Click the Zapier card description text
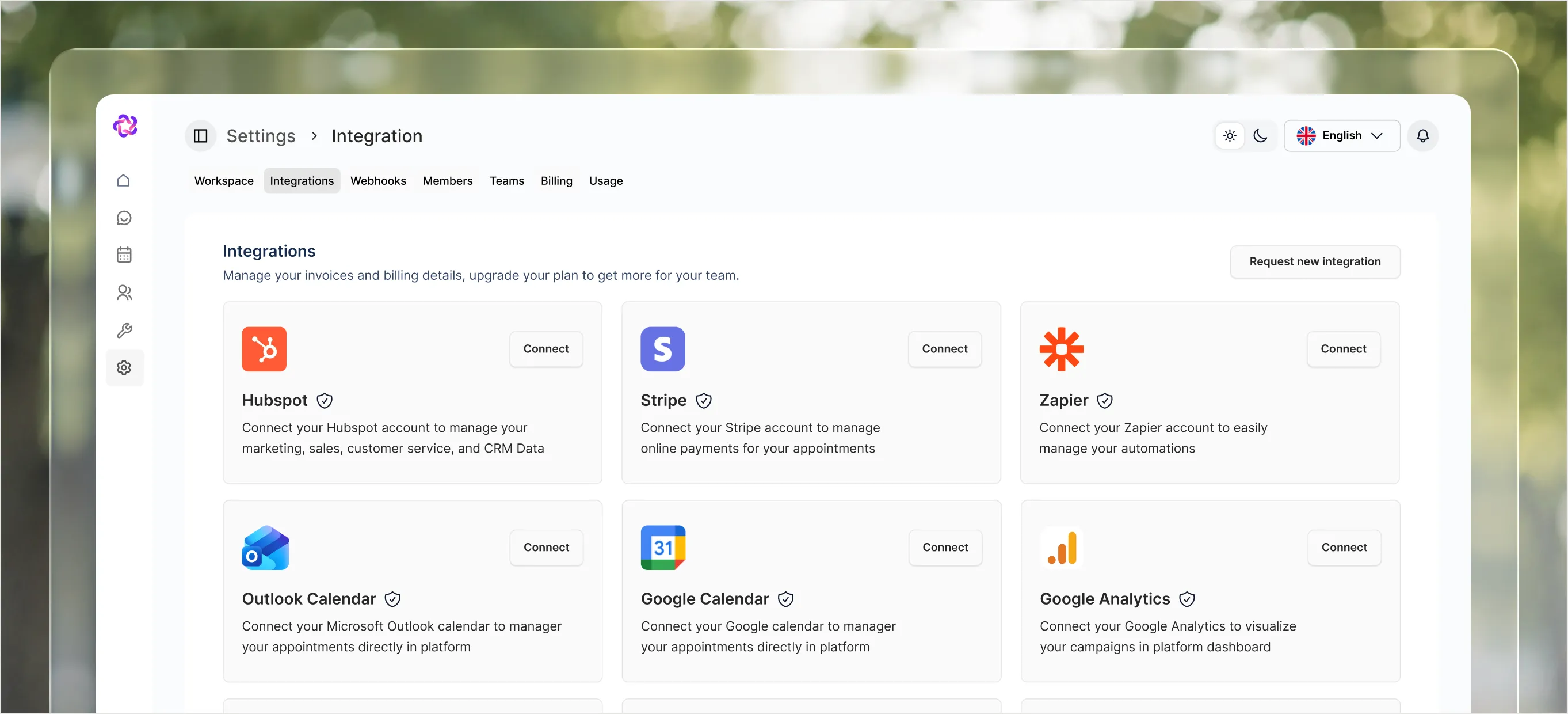 point(1153,438)
